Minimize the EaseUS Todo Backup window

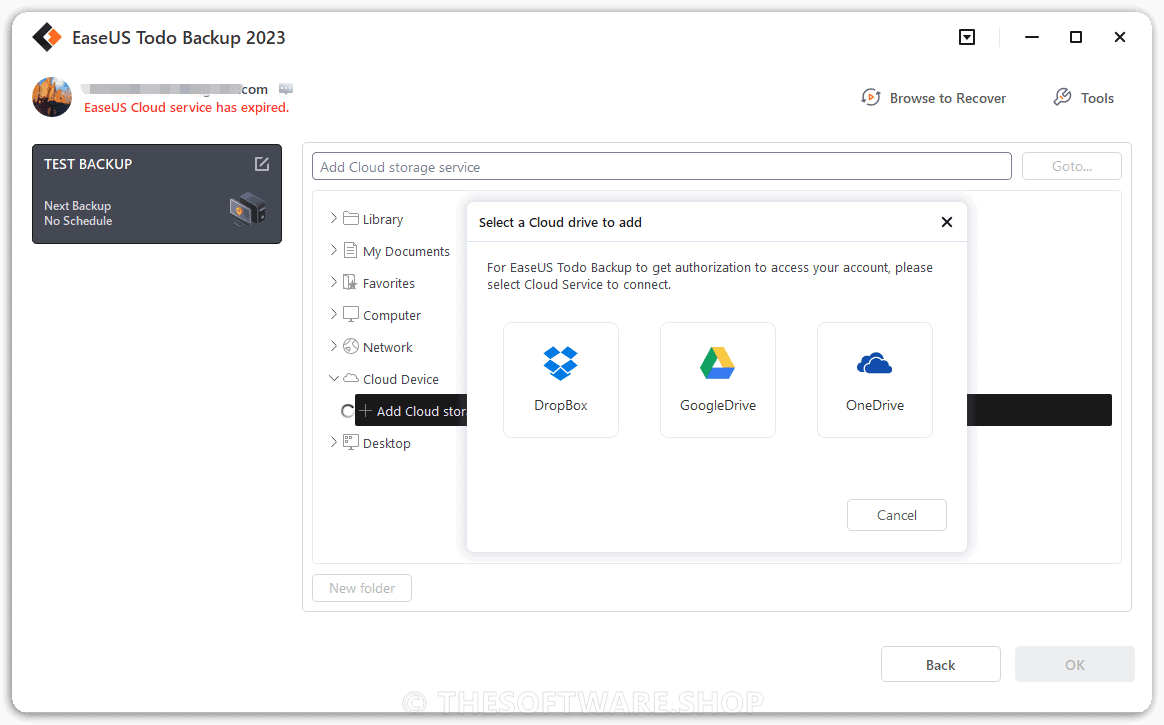pyautogui.click(x=1032, y=37)
